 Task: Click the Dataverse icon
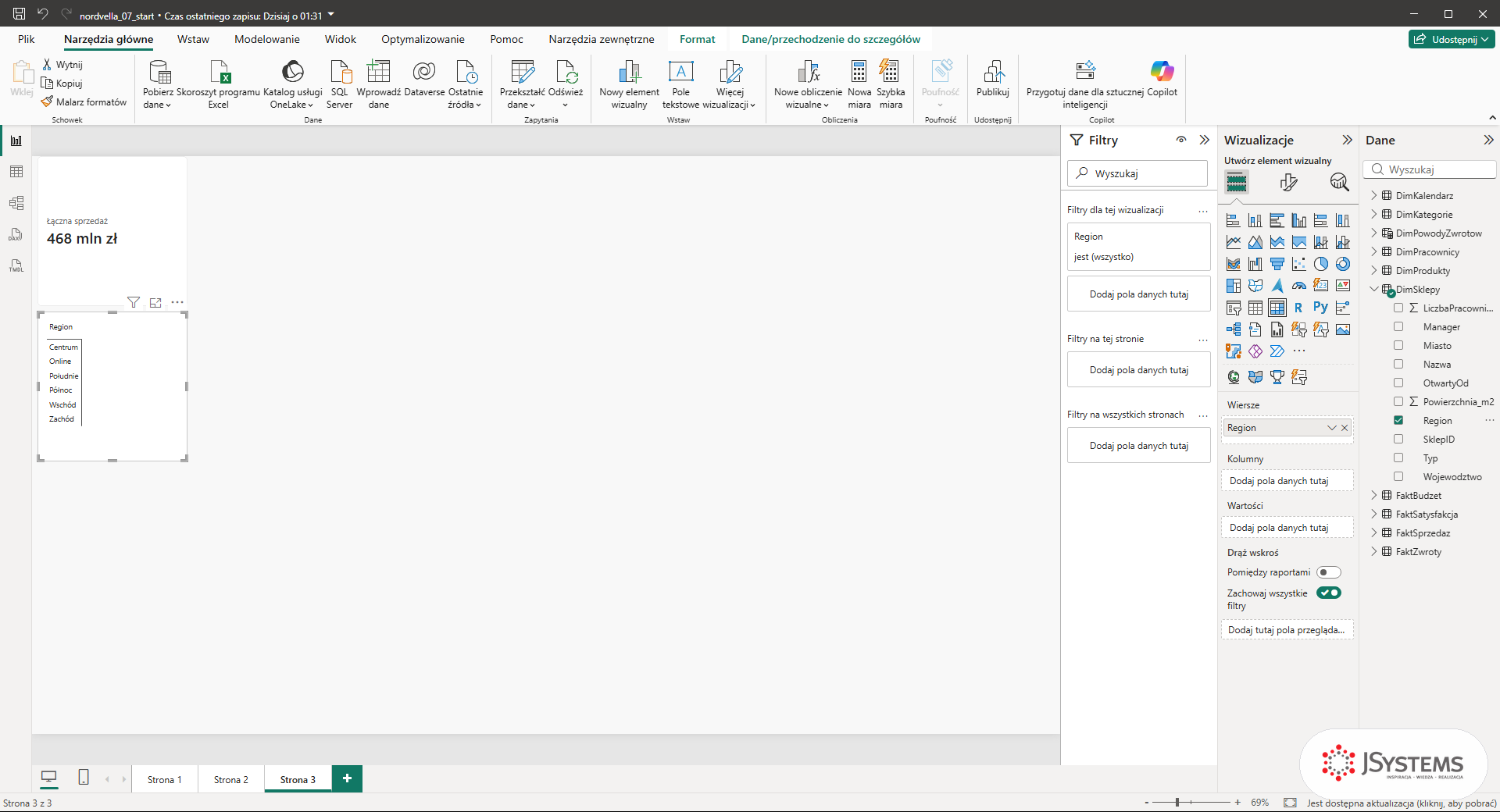click(x=424, y=78)
